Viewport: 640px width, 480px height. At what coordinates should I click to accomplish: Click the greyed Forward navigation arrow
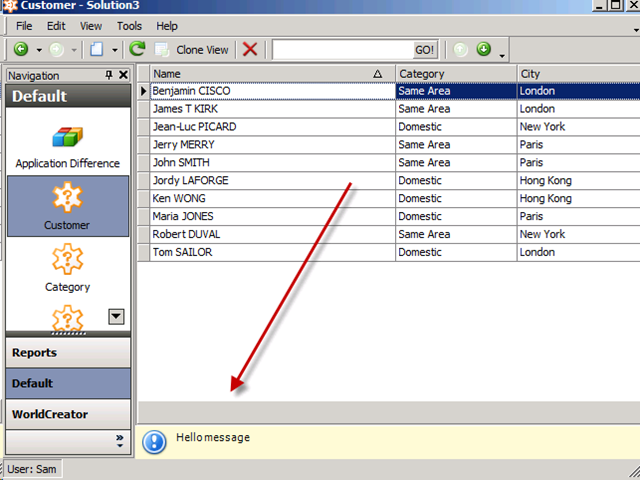click(x=56, y=49)
